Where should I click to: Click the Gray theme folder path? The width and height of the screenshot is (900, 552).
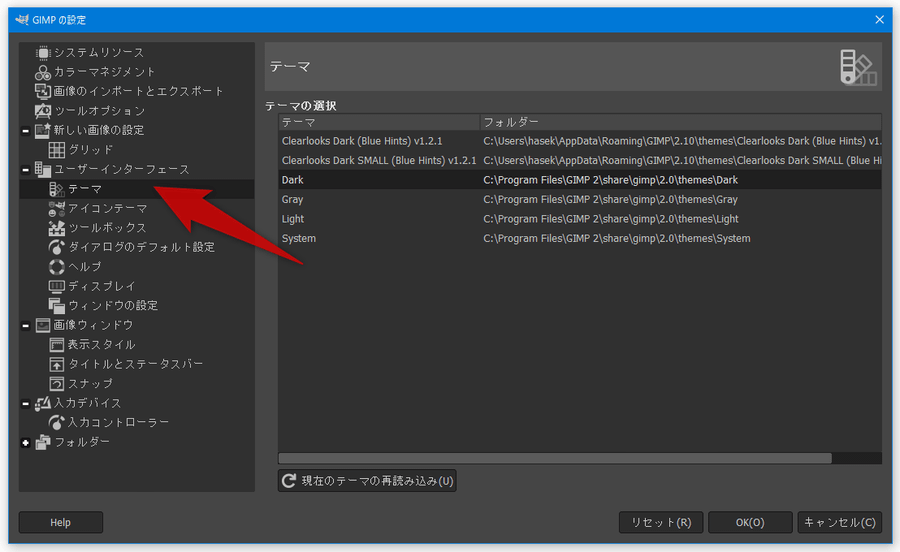point(610,200)
